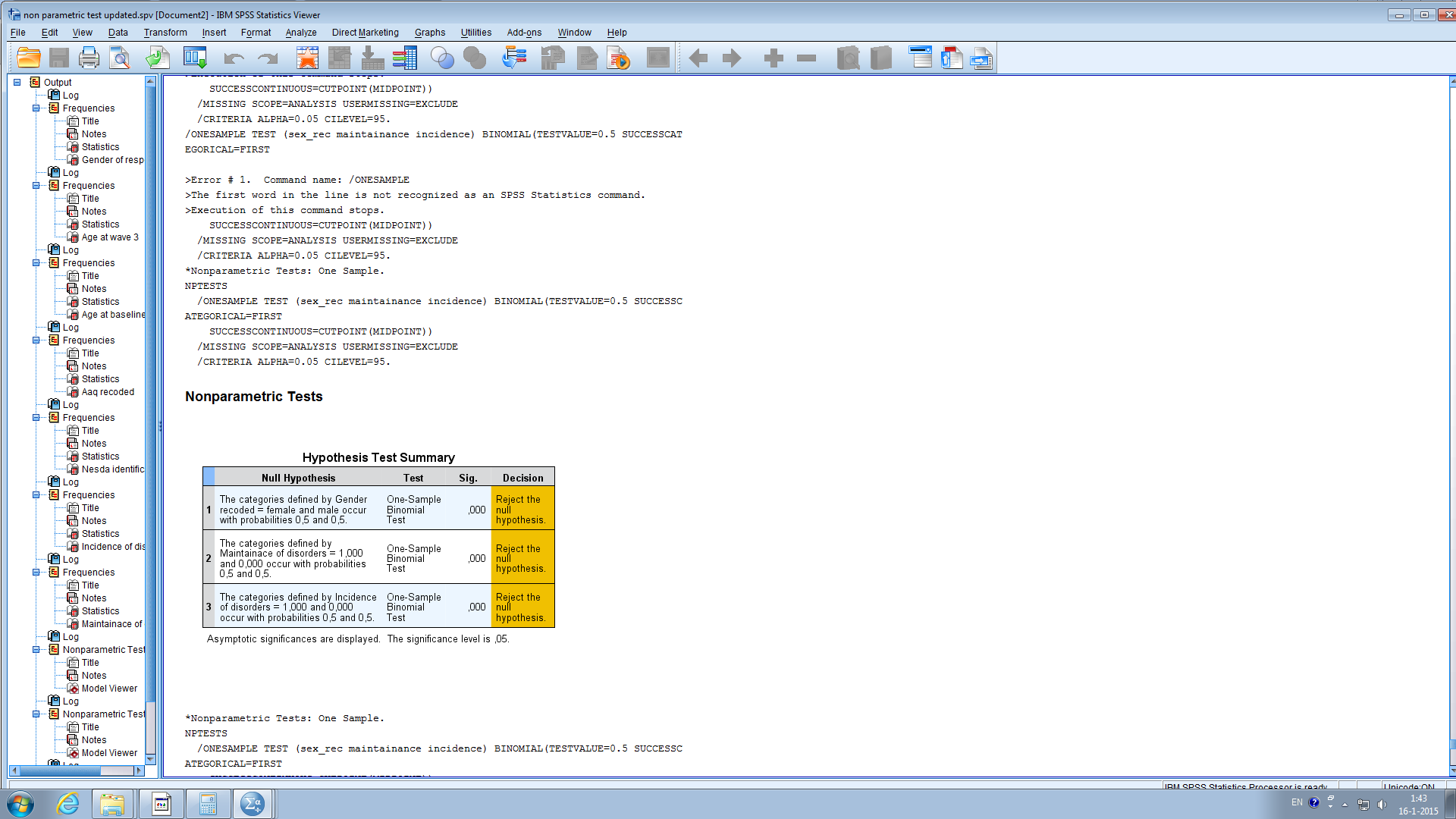Select 'Aaq recoded' table in outline

[108, 392]
